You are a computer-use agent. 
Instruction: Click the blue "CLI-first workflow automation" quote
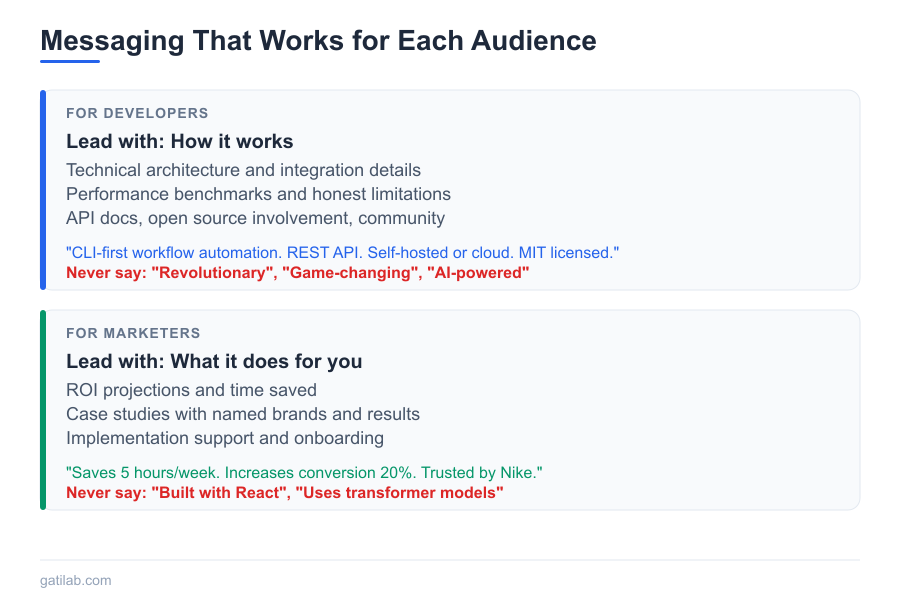tap(342, 253)
